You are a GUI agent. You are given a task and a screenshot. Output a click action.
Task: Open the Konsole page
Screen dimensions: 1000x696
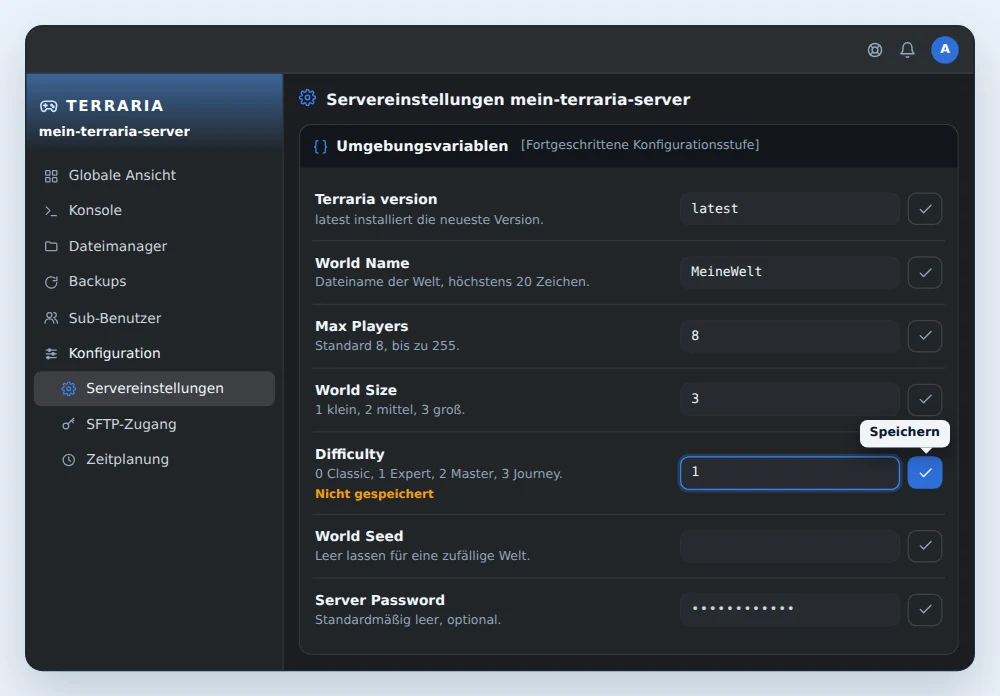[x=154, y=211]
